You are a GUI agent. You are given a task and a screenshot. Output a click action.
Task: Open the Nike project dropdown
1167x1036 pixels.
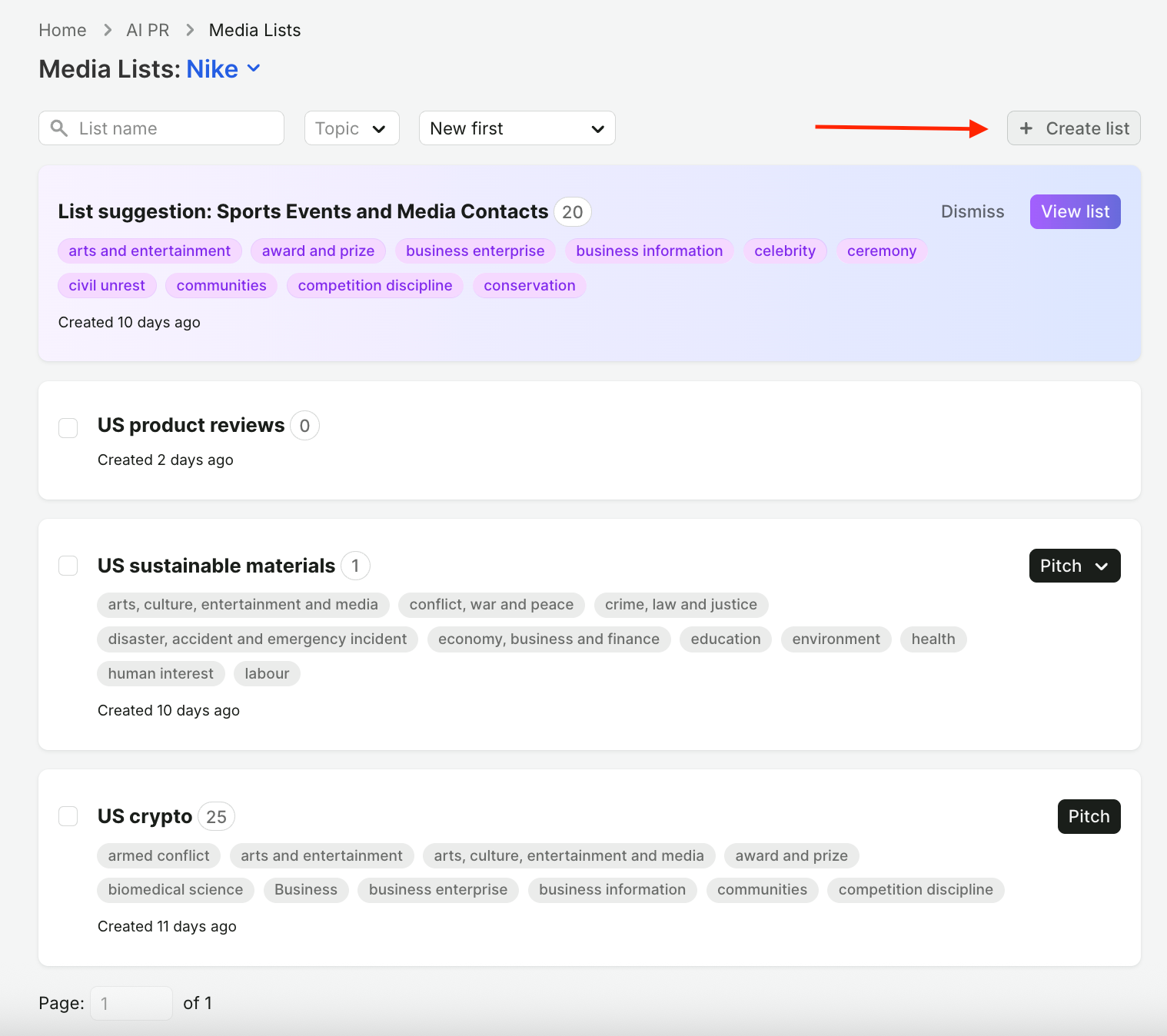click(224, 69)
